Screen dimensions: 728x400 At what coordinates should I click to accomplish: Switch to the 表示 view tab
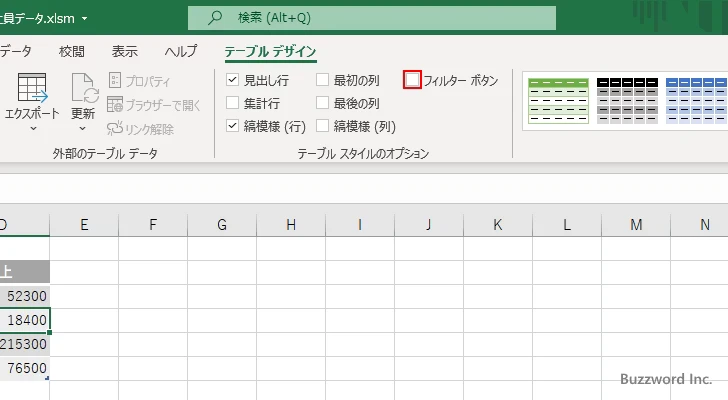point(124,51)
